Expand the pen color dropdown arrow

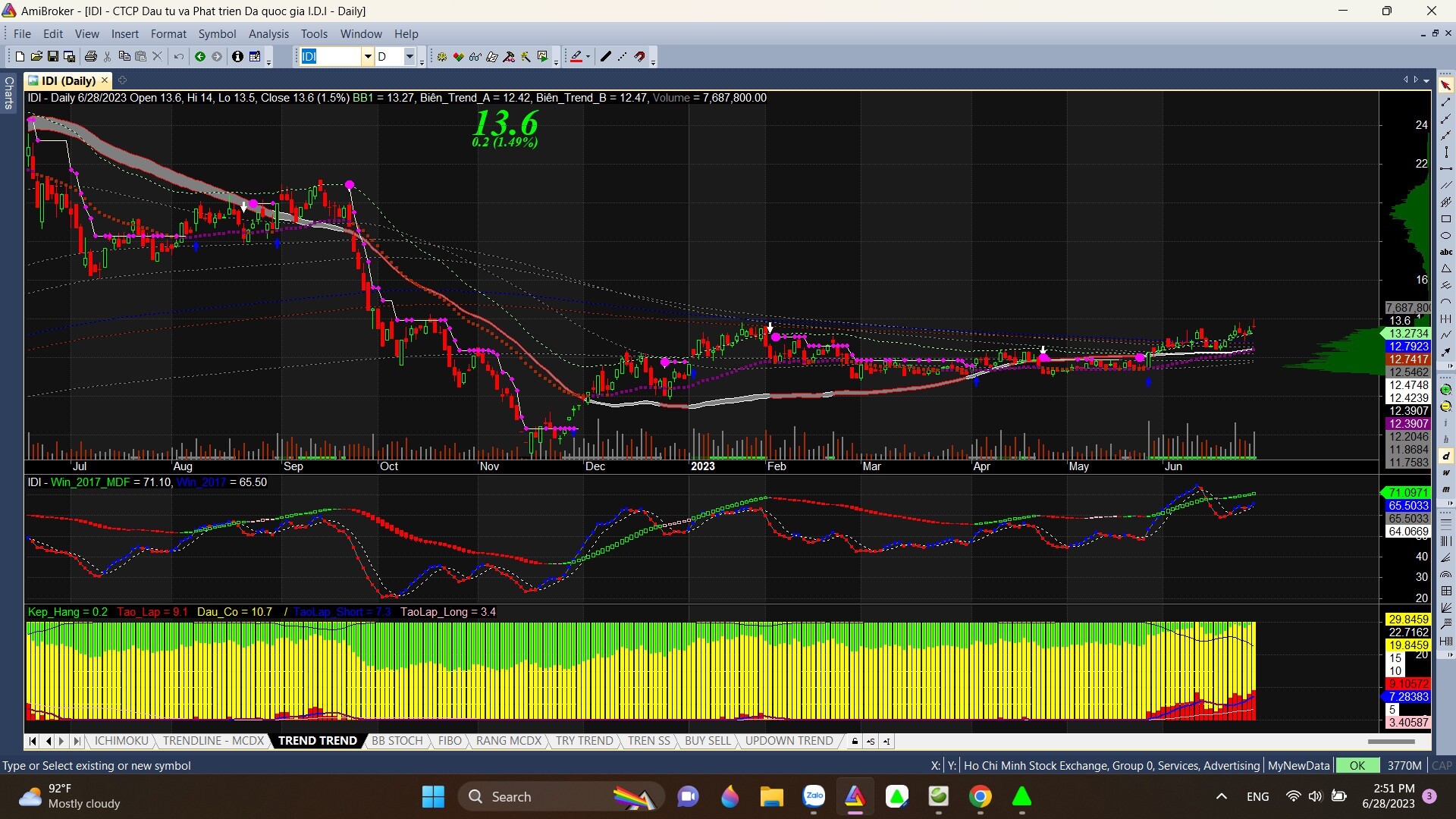tap(588, 56)
